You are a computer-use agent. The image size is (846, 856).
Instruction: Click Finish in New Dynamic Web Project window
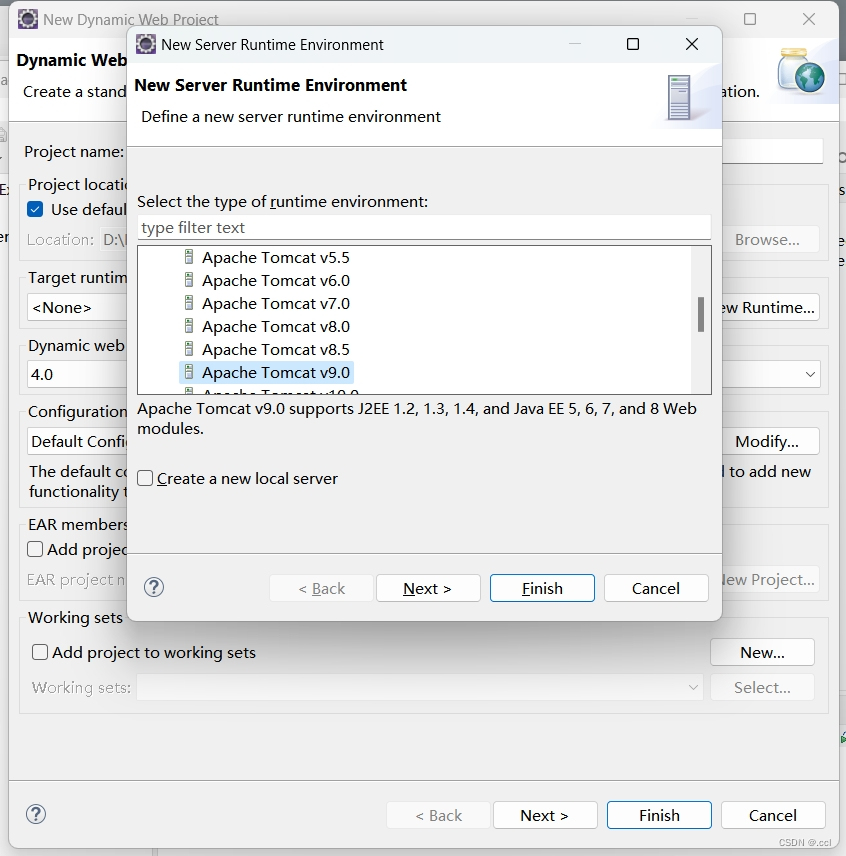[x=659, y=815]
